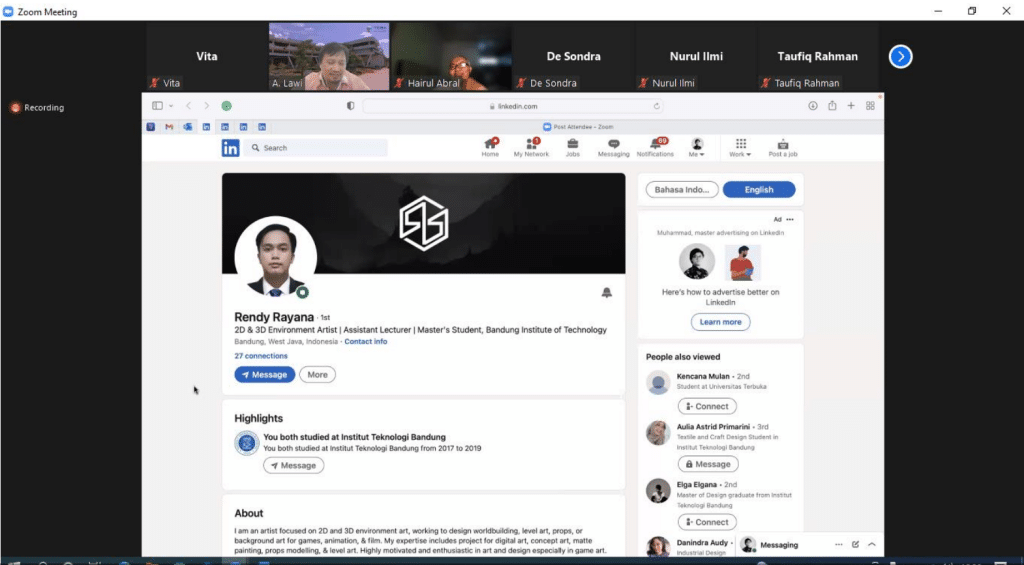This screenshot has width=1024, height=565.
Task: Click the LinkedIn search field
Action: click(315, 148)
